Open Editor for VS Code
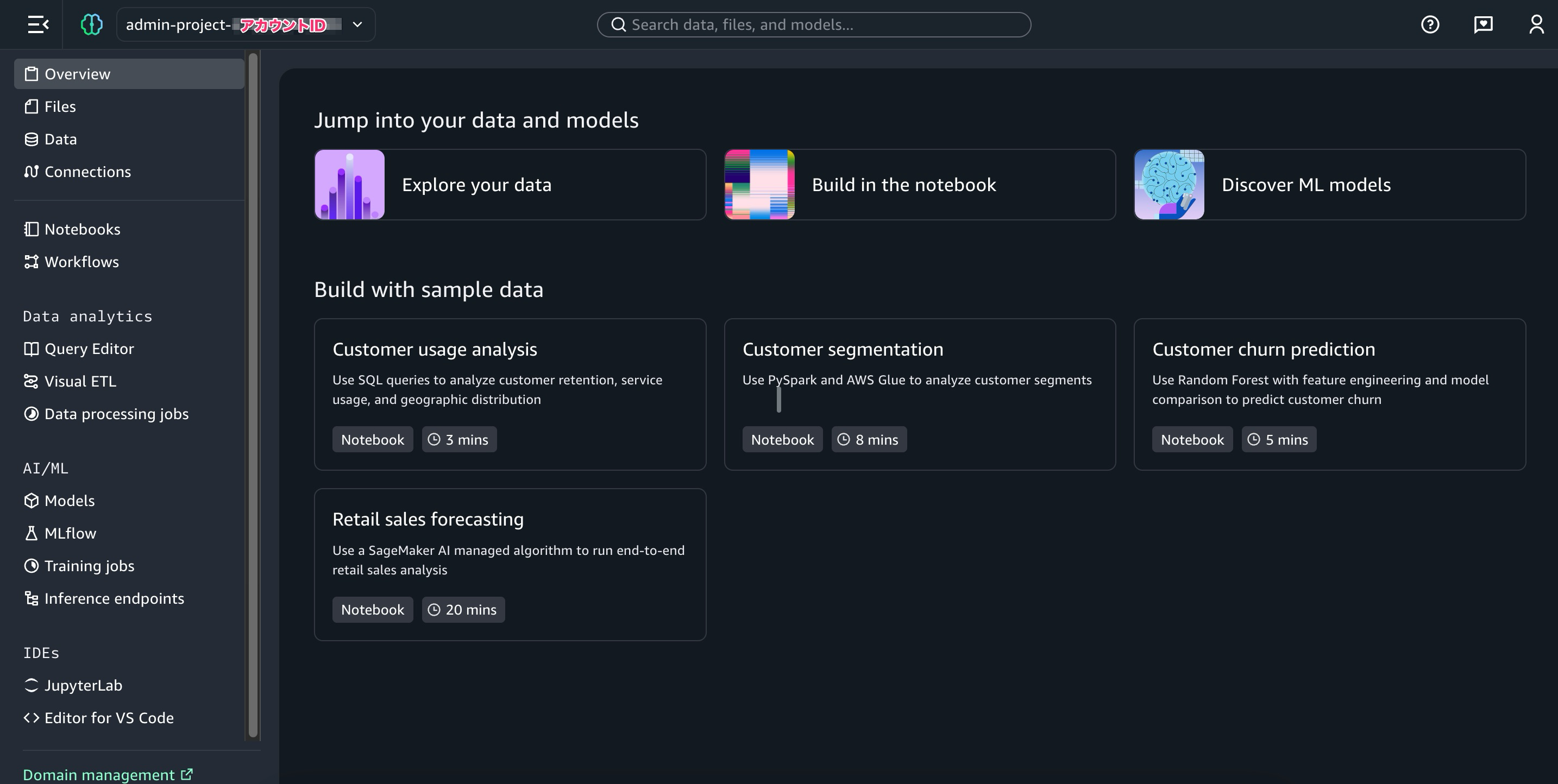Viewport: 1558px width, 784px height. (109, 718)
